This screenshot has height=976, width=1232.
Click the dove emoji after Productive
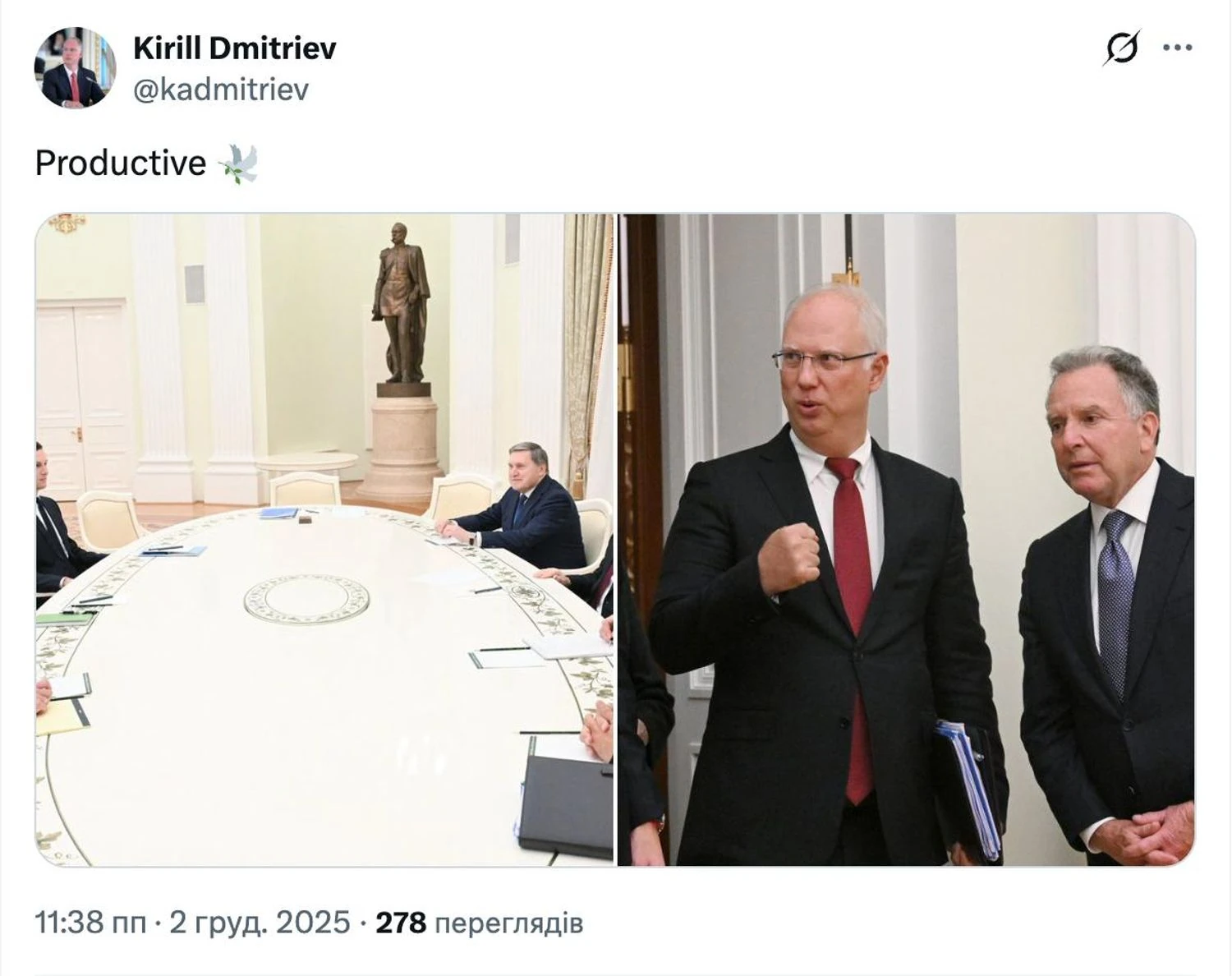click(239, 163)
